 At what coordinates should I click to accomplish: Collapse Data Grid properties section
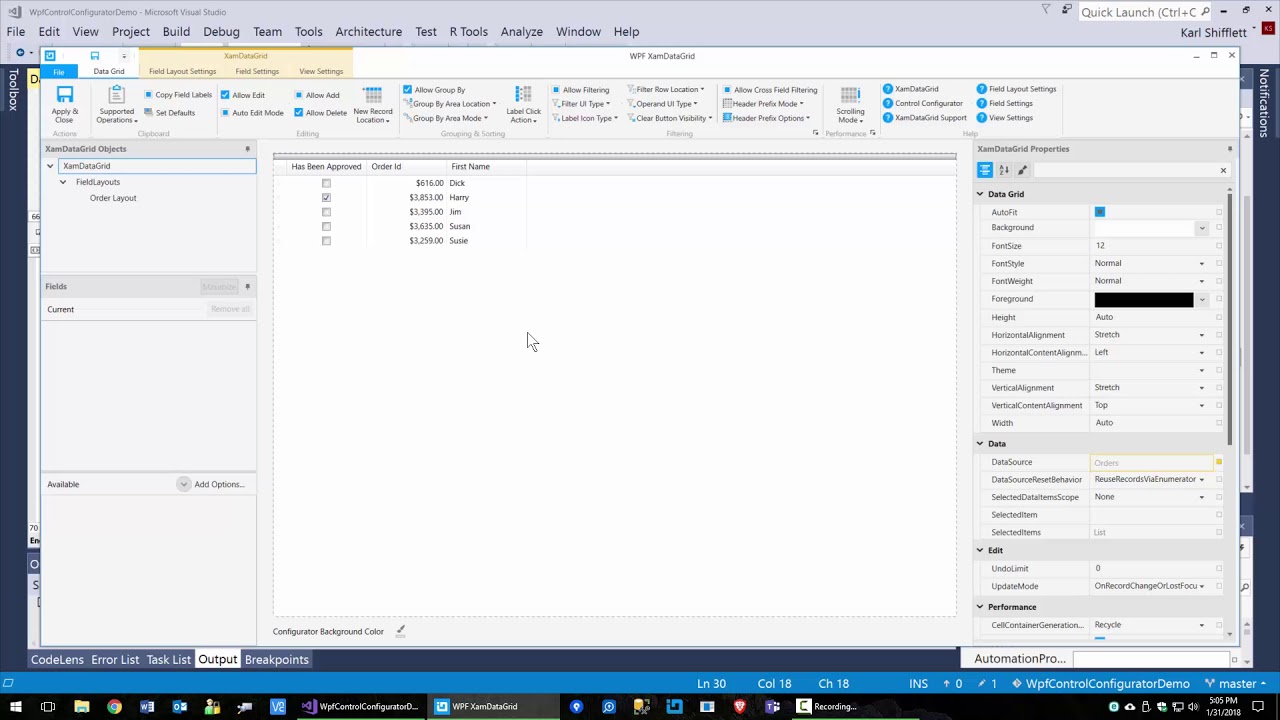click(x=980, y=194)
